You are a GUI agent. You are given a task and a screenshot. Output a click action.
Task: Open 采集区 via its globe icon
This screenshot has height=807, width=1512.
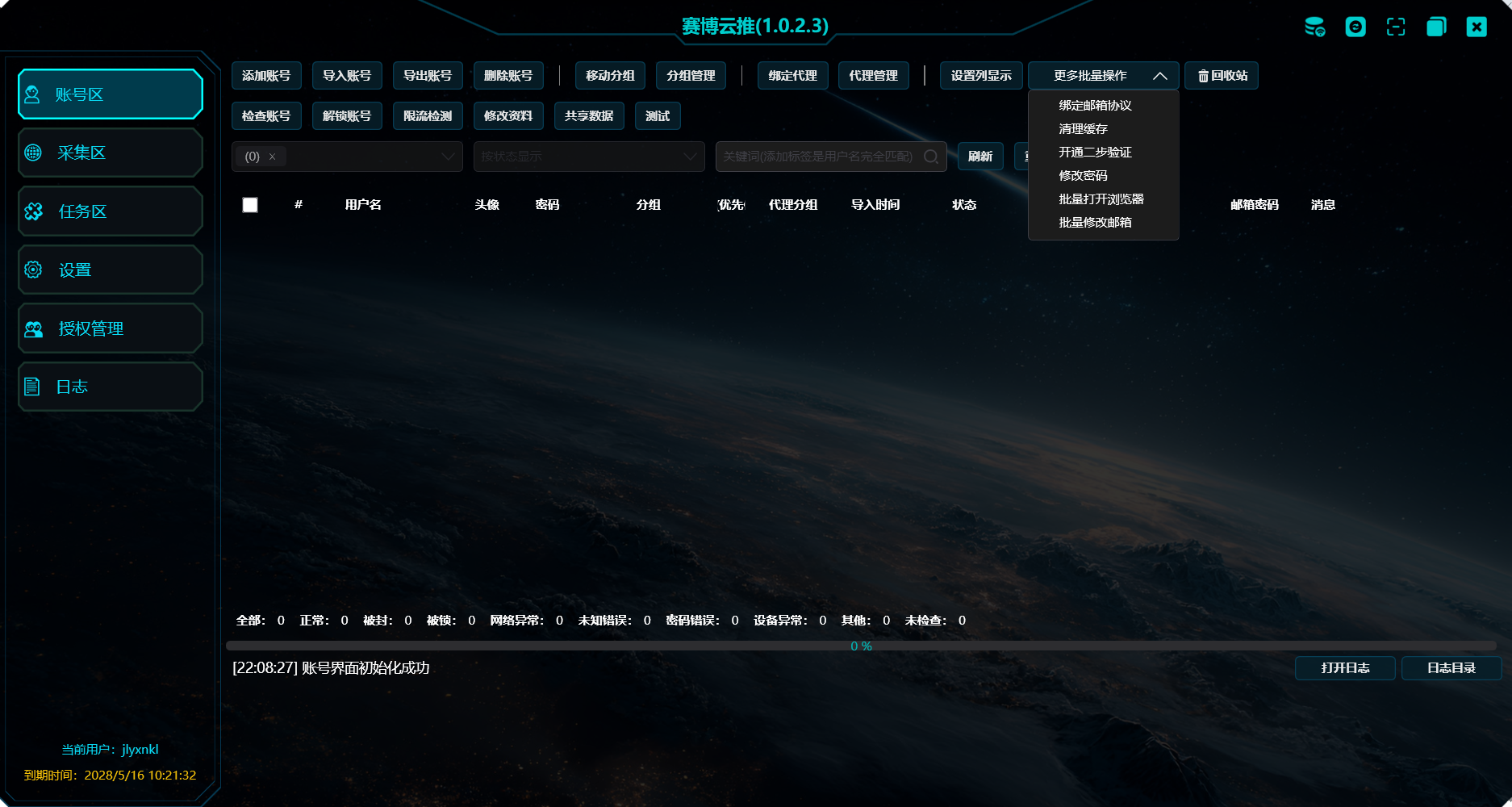tap(33, 153)
